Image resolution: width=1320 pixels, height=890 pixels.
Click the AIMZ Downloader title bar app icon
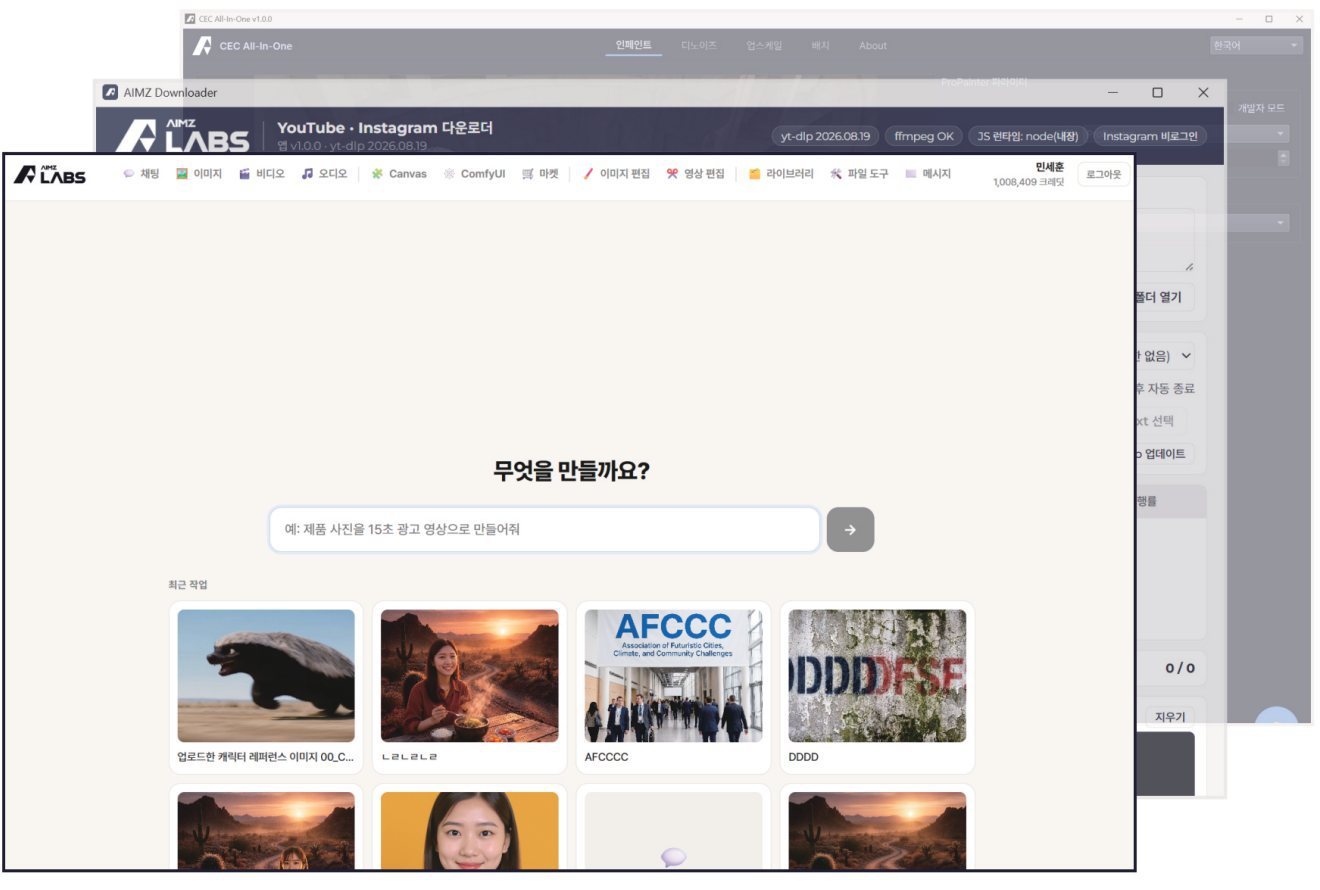pos(110,92)
